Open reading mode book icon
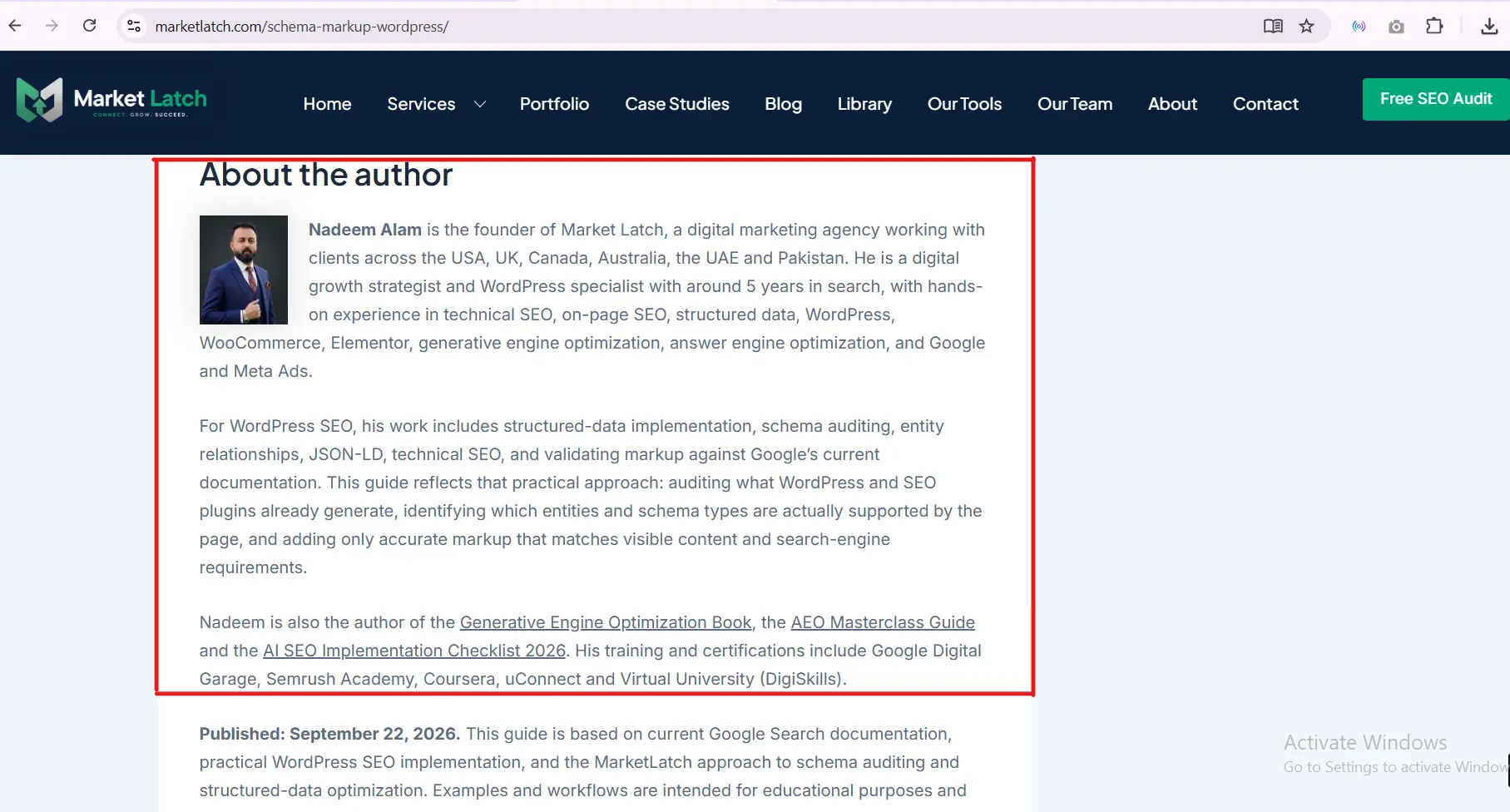 pyautogui.click(x=1273, y=26)
